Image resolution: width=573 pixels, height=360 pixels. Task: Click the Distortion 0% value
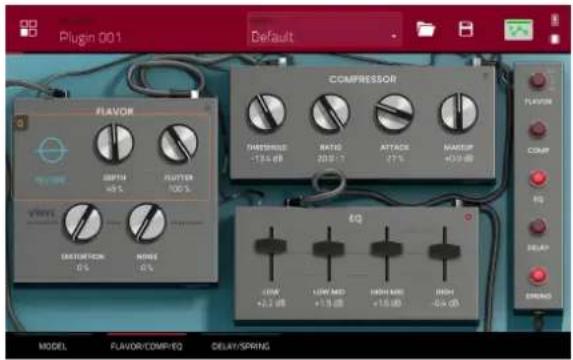(83, 268)
